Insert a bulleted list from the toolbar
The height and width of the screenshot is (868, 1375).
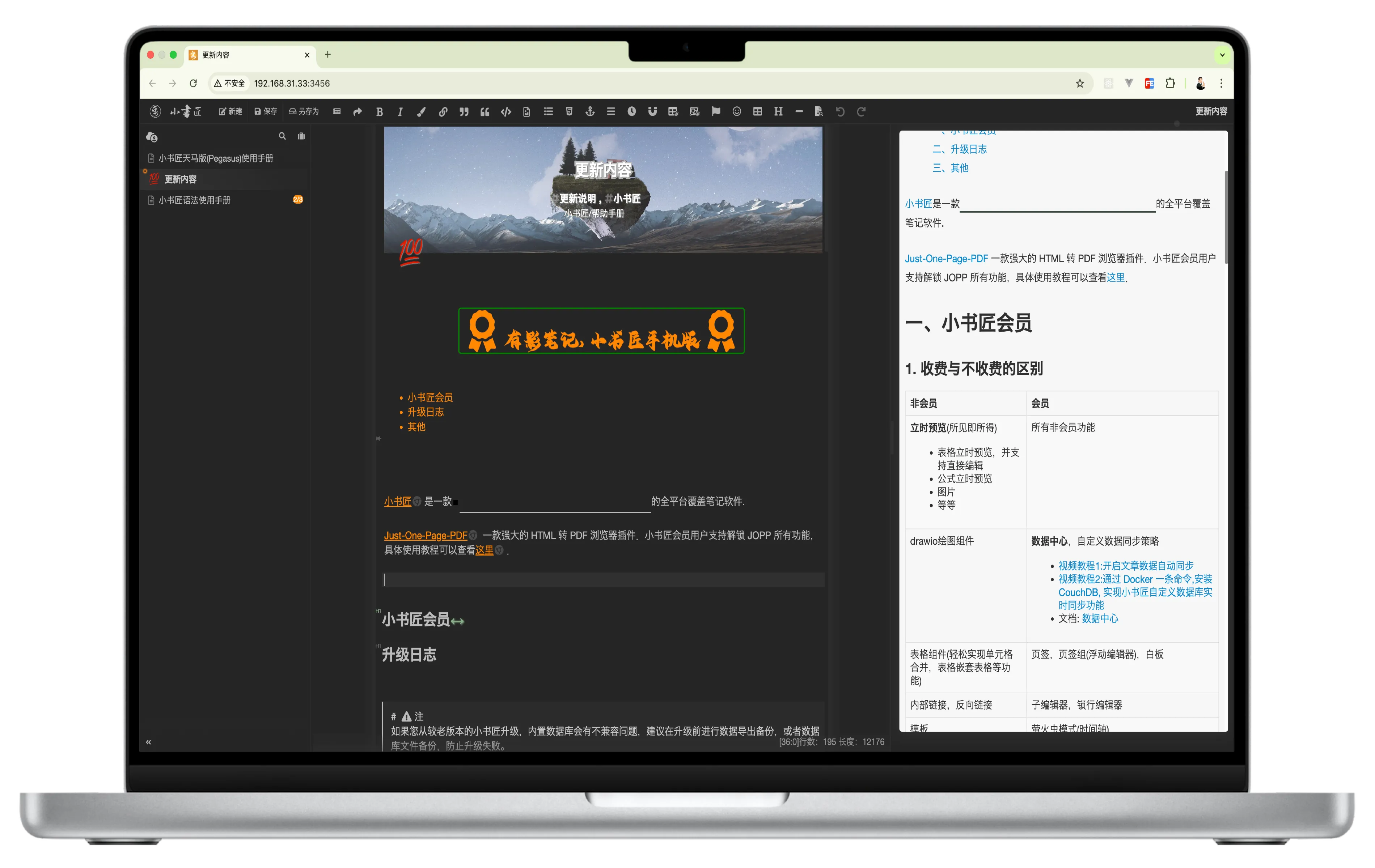coord(548,112)
